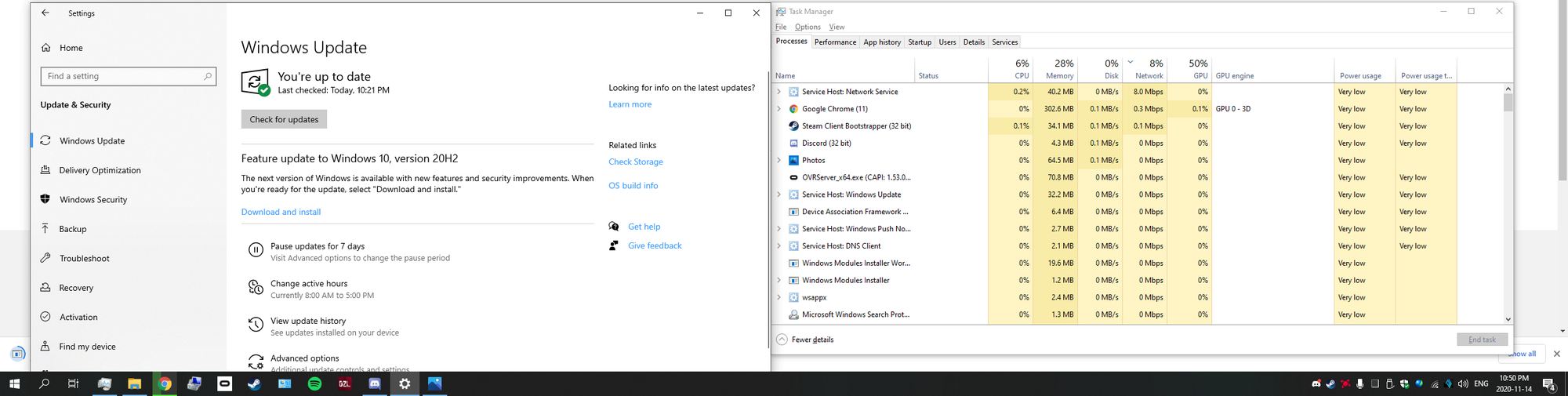Sort processes by the CPU column
This screenshot has width=1568, height=396.
[x=1011, y=69]
